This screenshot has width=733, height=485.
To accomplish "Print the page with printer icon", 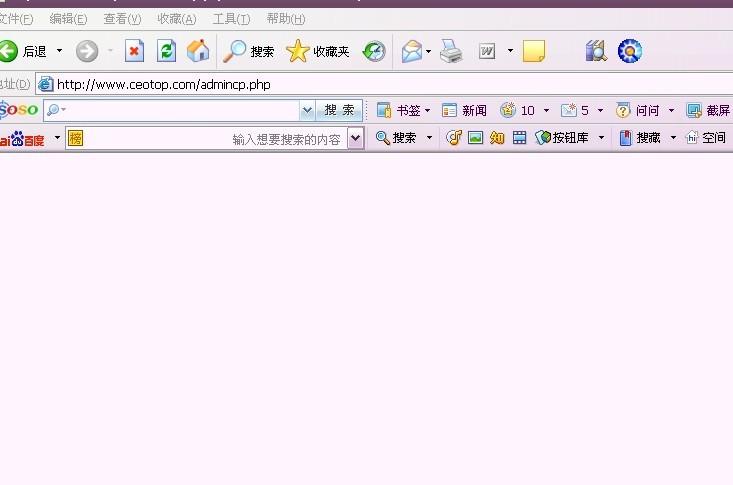I will pos(451,51).
